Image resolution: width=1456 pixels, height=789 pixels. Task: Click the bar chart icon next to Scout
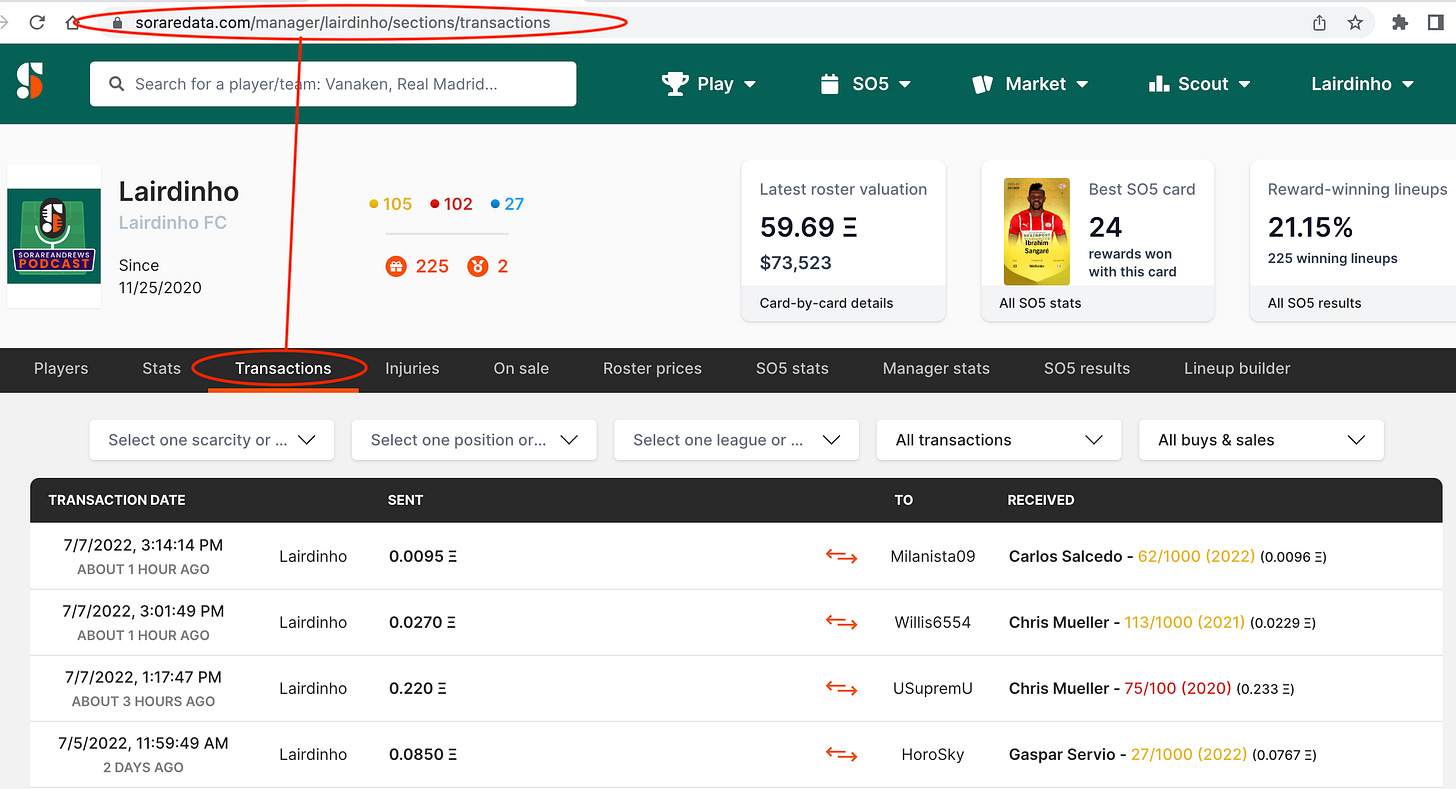[x=1159, y=84]
